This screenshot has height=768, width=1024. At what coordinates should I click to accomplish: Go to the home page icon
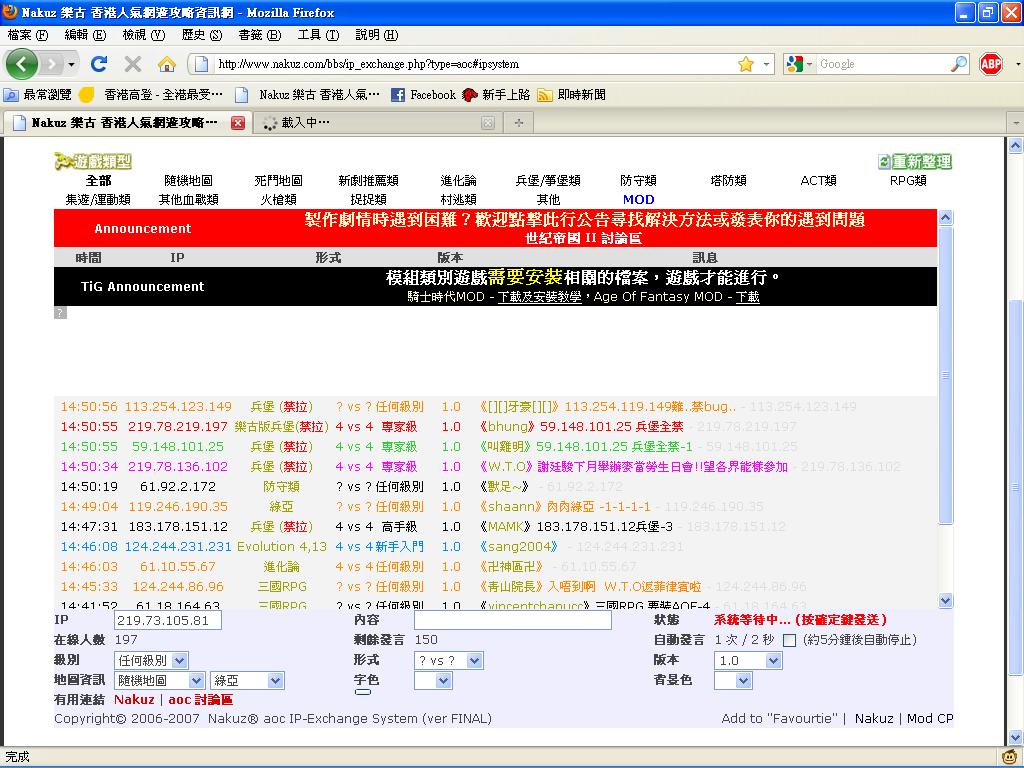(166, 64)
